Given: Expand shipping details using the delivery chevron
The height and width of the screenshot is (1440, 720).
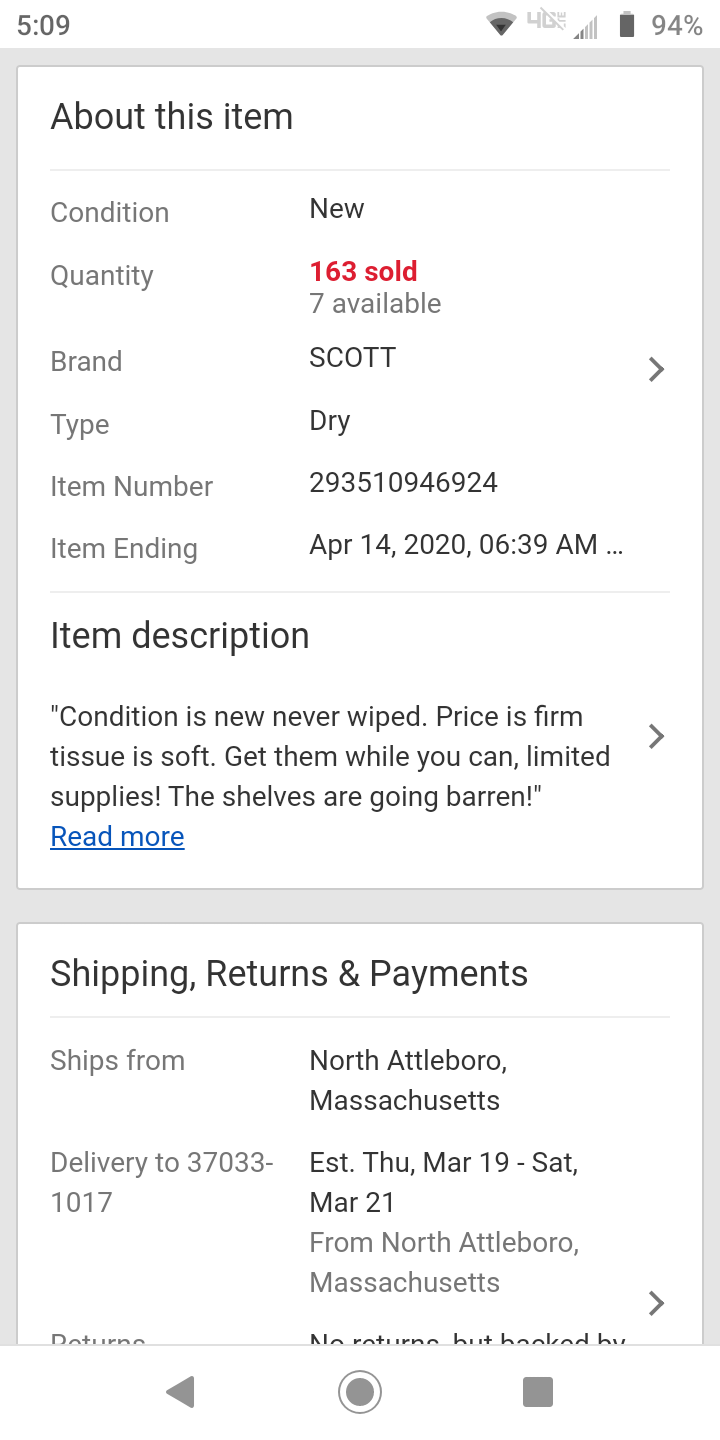Looking at the screenshot, I should tap(656, 1303).
